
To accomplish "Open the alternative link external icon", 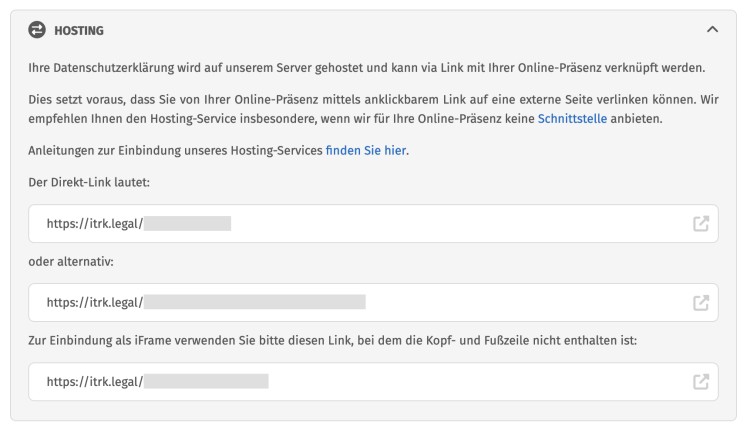I will click(x=701, y=302).
